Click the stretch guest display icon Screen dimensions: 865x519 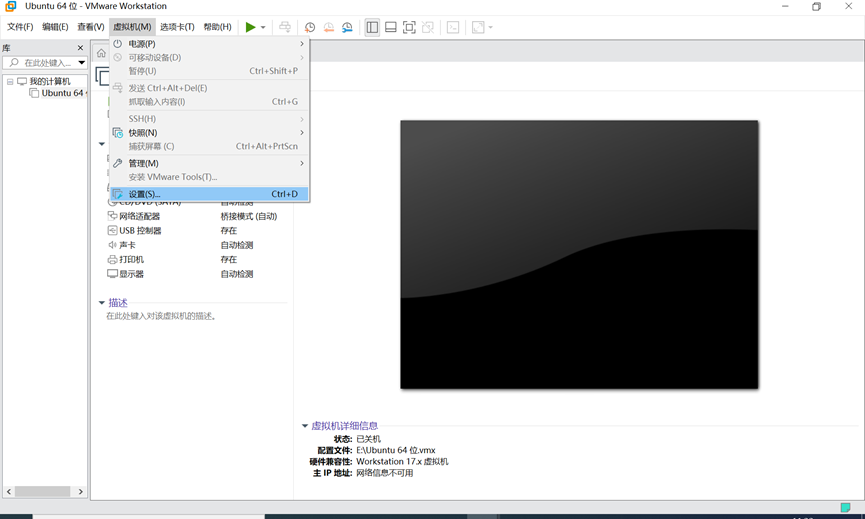(x=478, y=27)
